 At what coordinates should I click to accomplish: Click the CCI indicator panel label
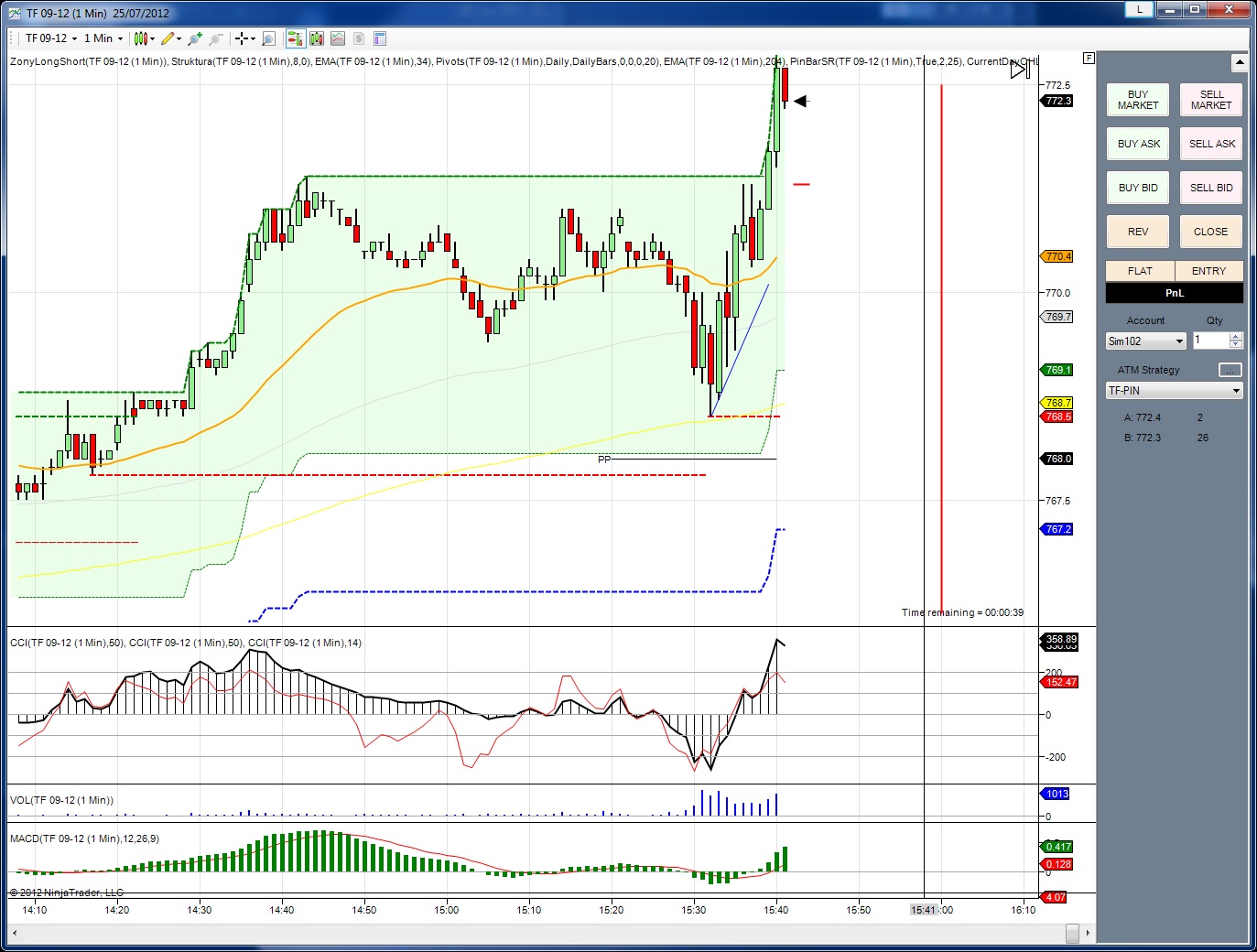point(186,643)
